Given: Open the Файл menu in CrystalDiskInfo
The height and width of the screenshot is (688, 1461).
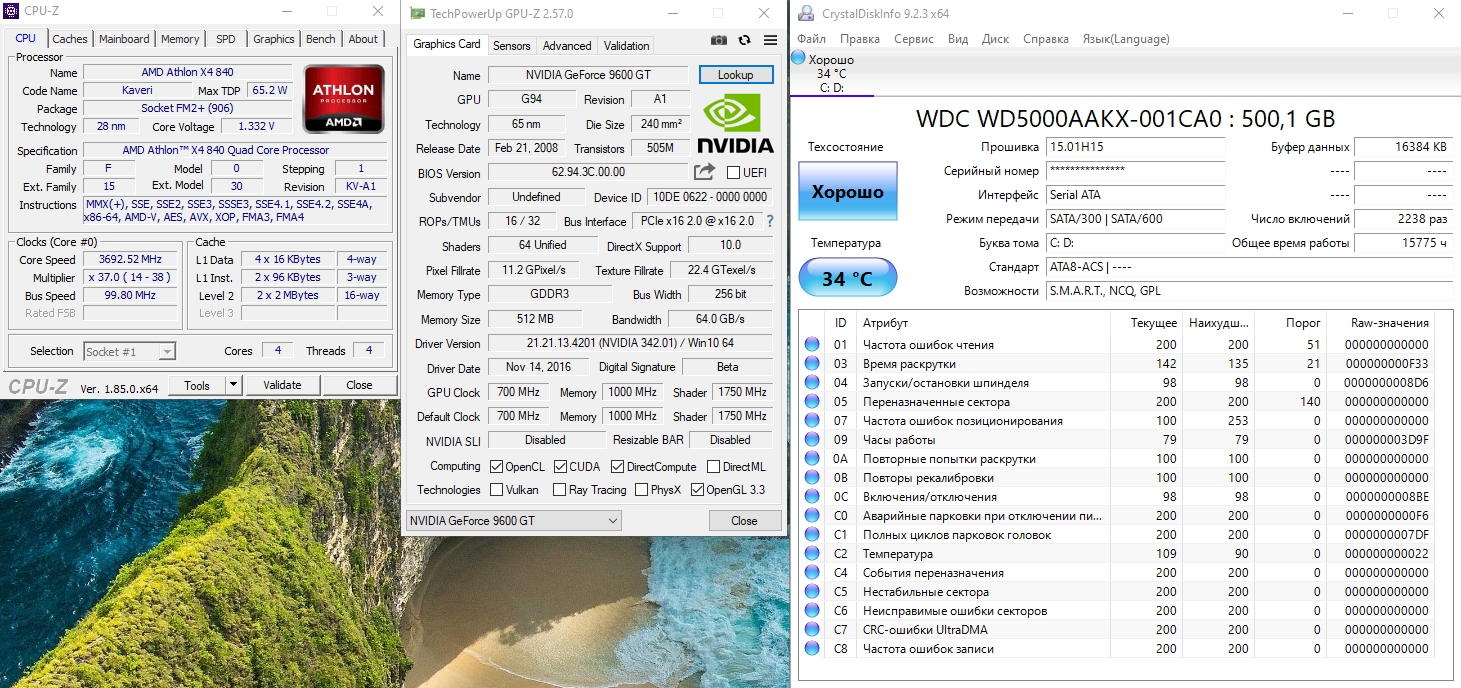Looking at the screenshot, I should click(x=811, y=39).
